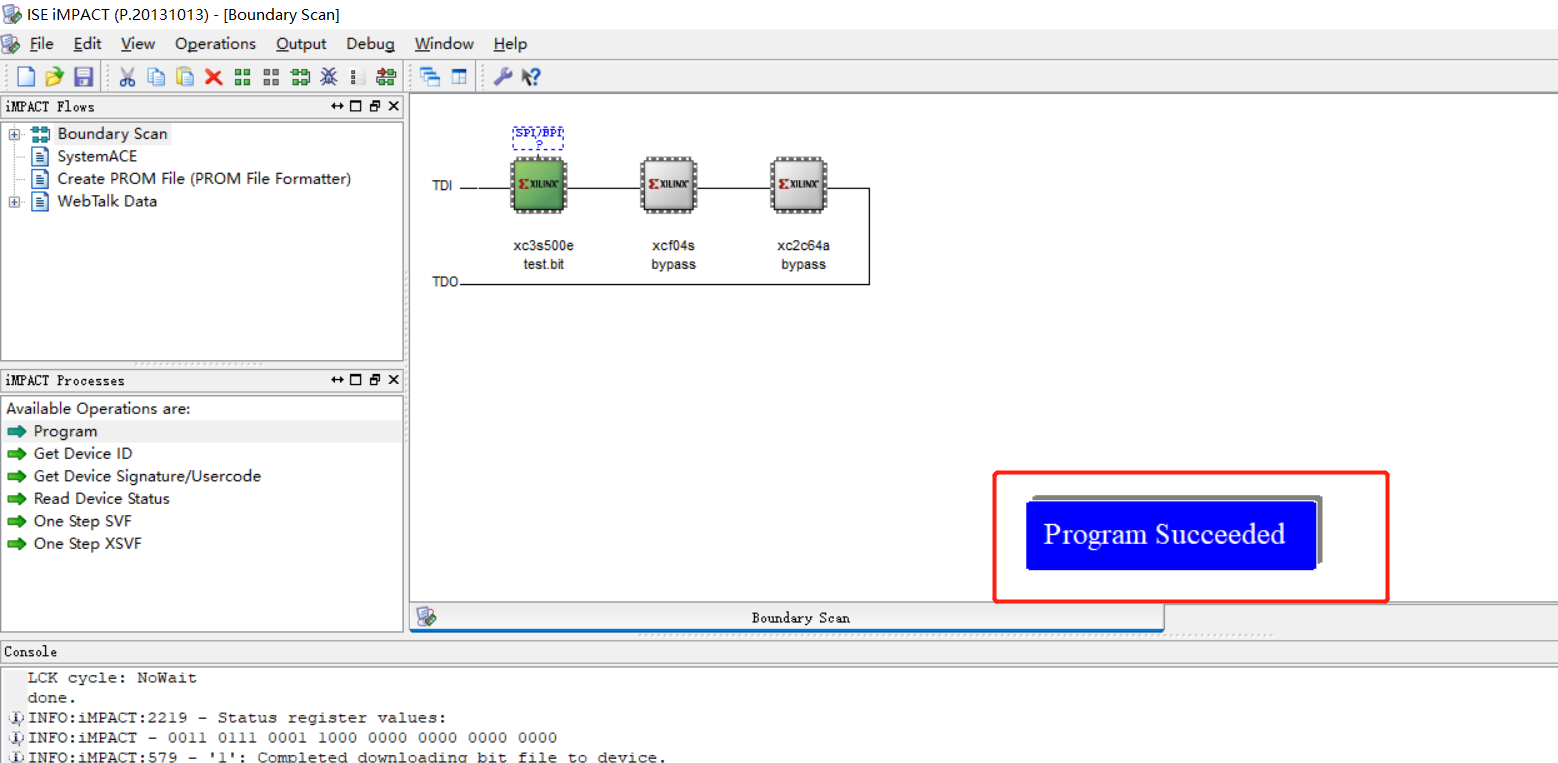Activate the What's This help cursor icon
Image resolution: width=1558 pixels, height=763 pixels.
tap(531, 77)
